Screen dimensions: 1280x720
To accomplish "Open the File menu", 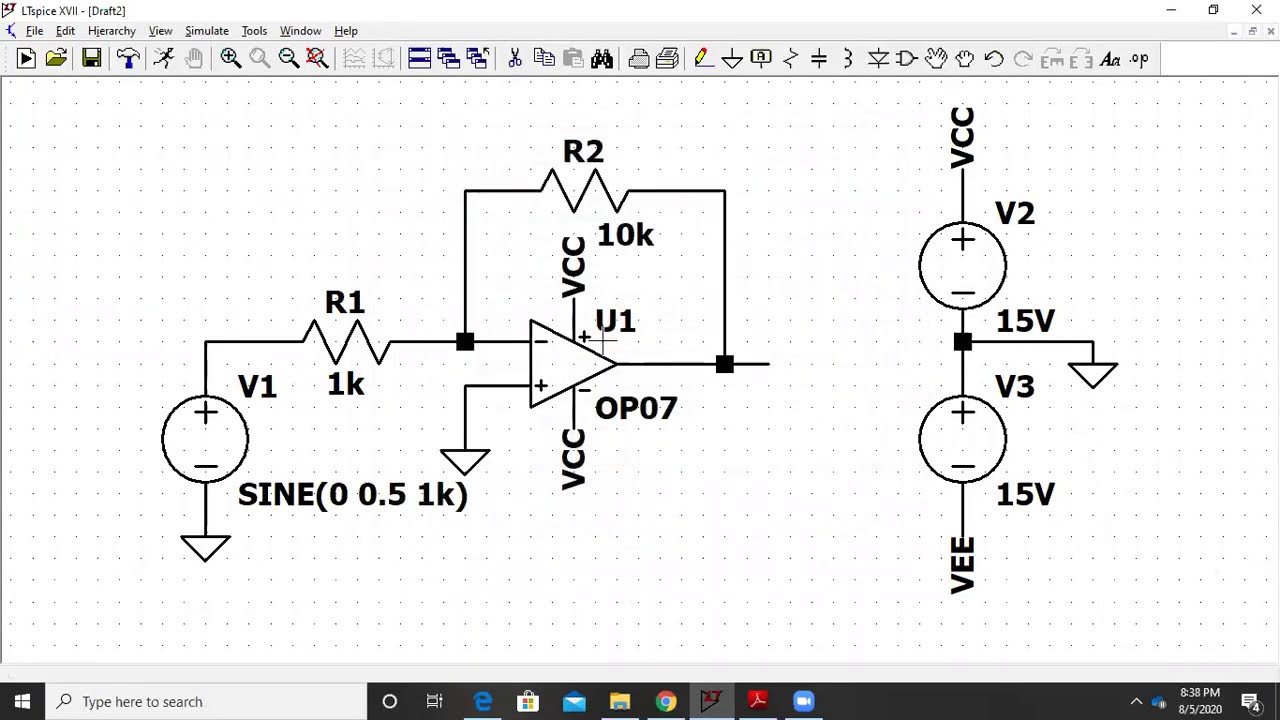I will [x=34, y=31].
